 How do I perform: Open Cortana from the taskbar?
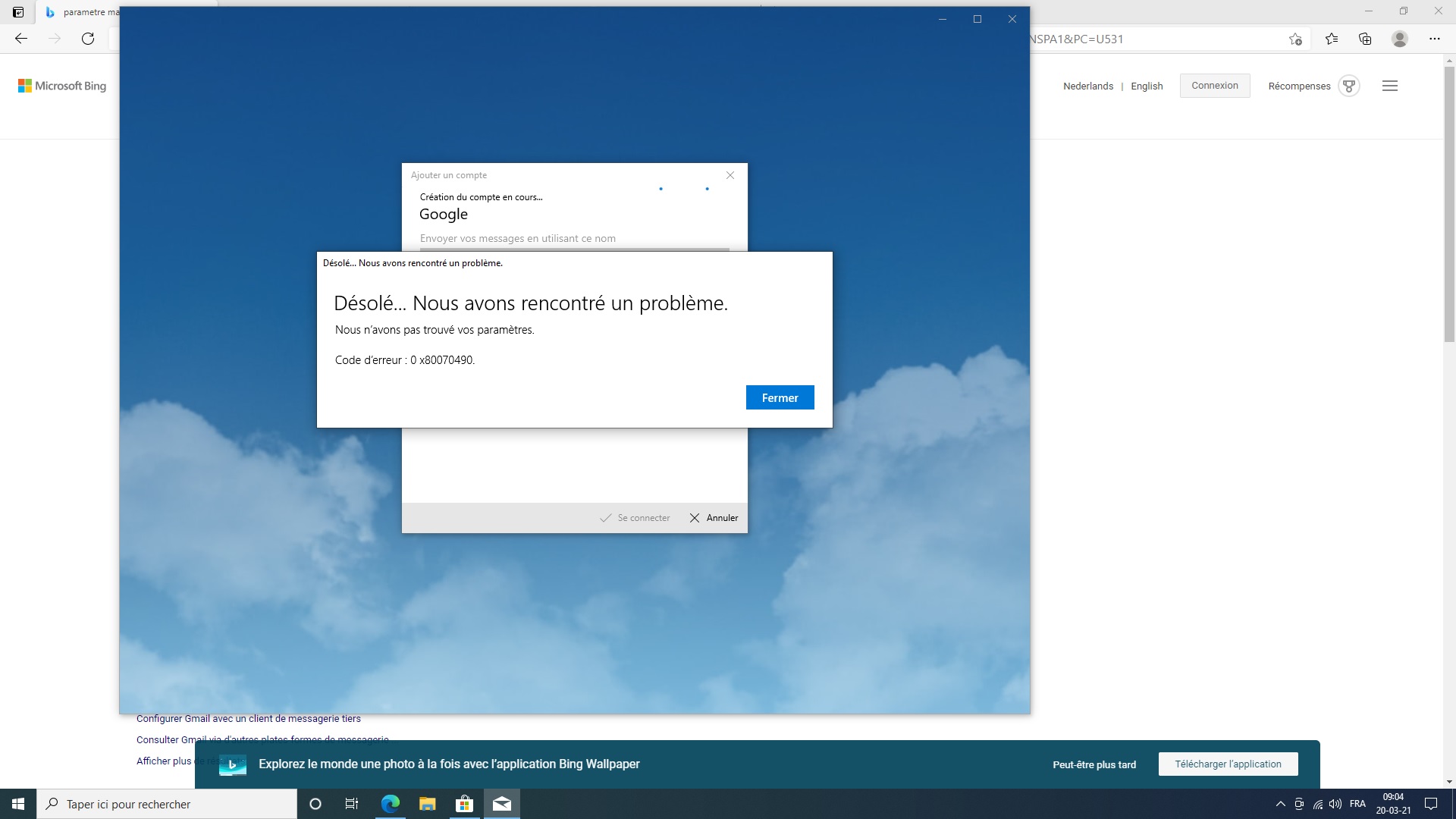click(315, 804)
